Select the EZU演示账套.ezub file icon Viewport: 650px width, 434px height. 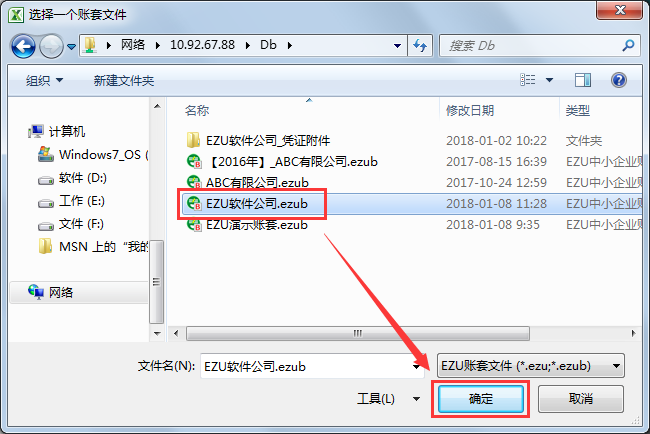click(x=194, y=225)
